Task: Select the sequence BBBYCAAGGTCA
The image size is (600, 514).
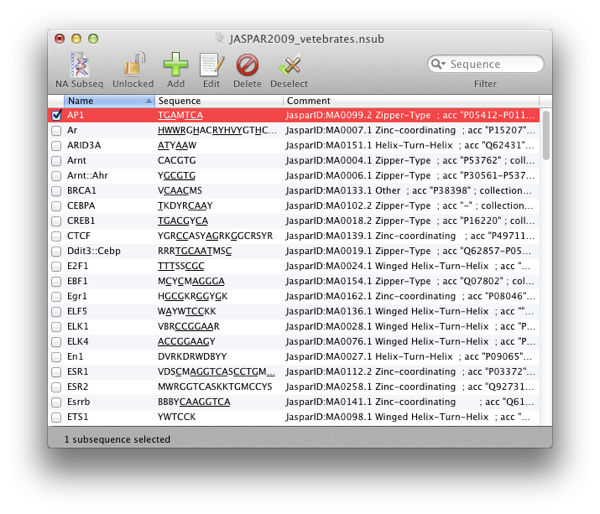Action: 194,402
